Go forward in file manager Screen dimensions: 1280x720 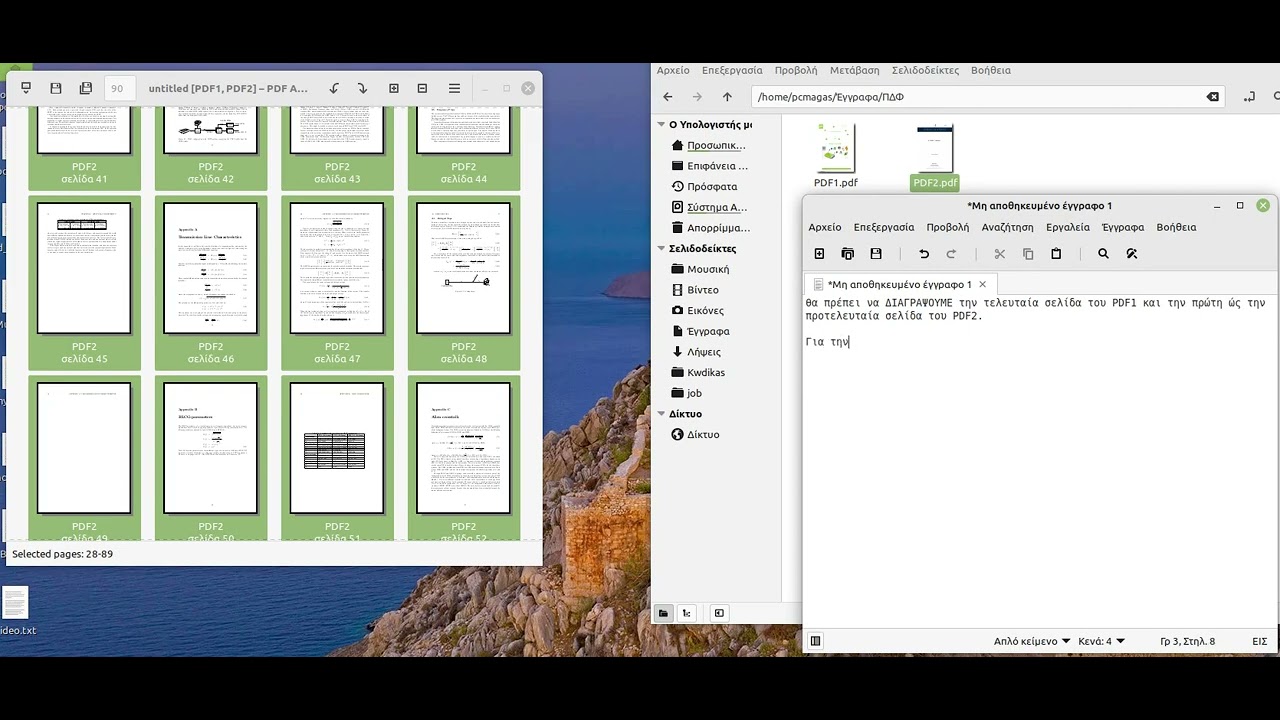coord(697,97)
